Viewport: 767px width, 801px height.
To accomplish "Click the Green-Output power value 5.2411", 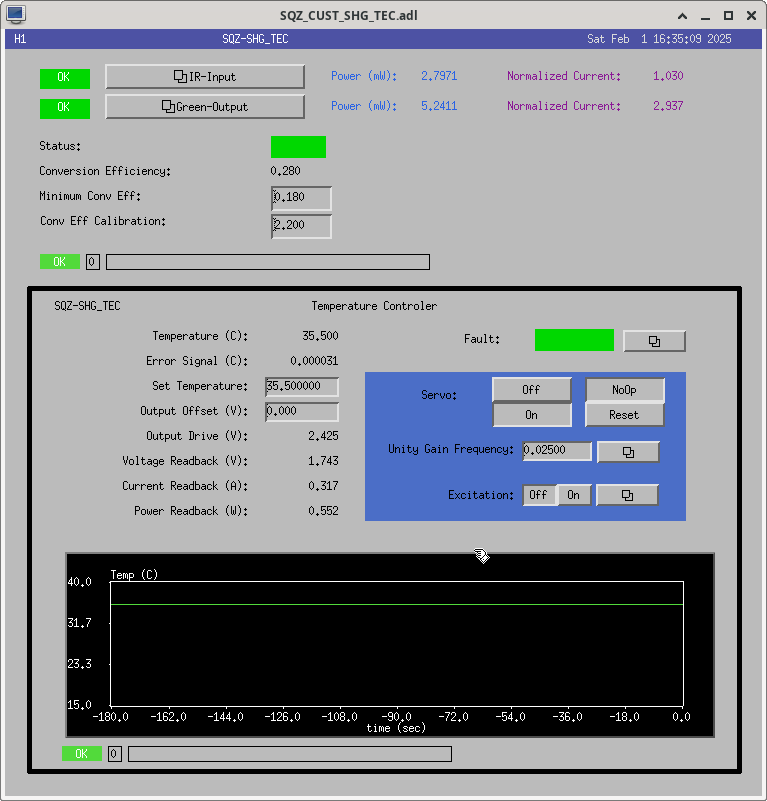I will (x=439, y=106).
